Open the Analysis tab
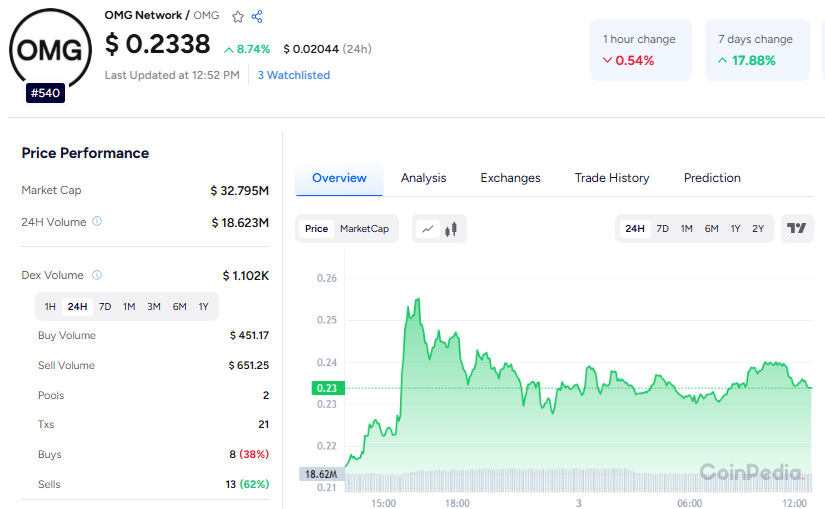The width and height of the screenshot is (825, 509). 424,178
